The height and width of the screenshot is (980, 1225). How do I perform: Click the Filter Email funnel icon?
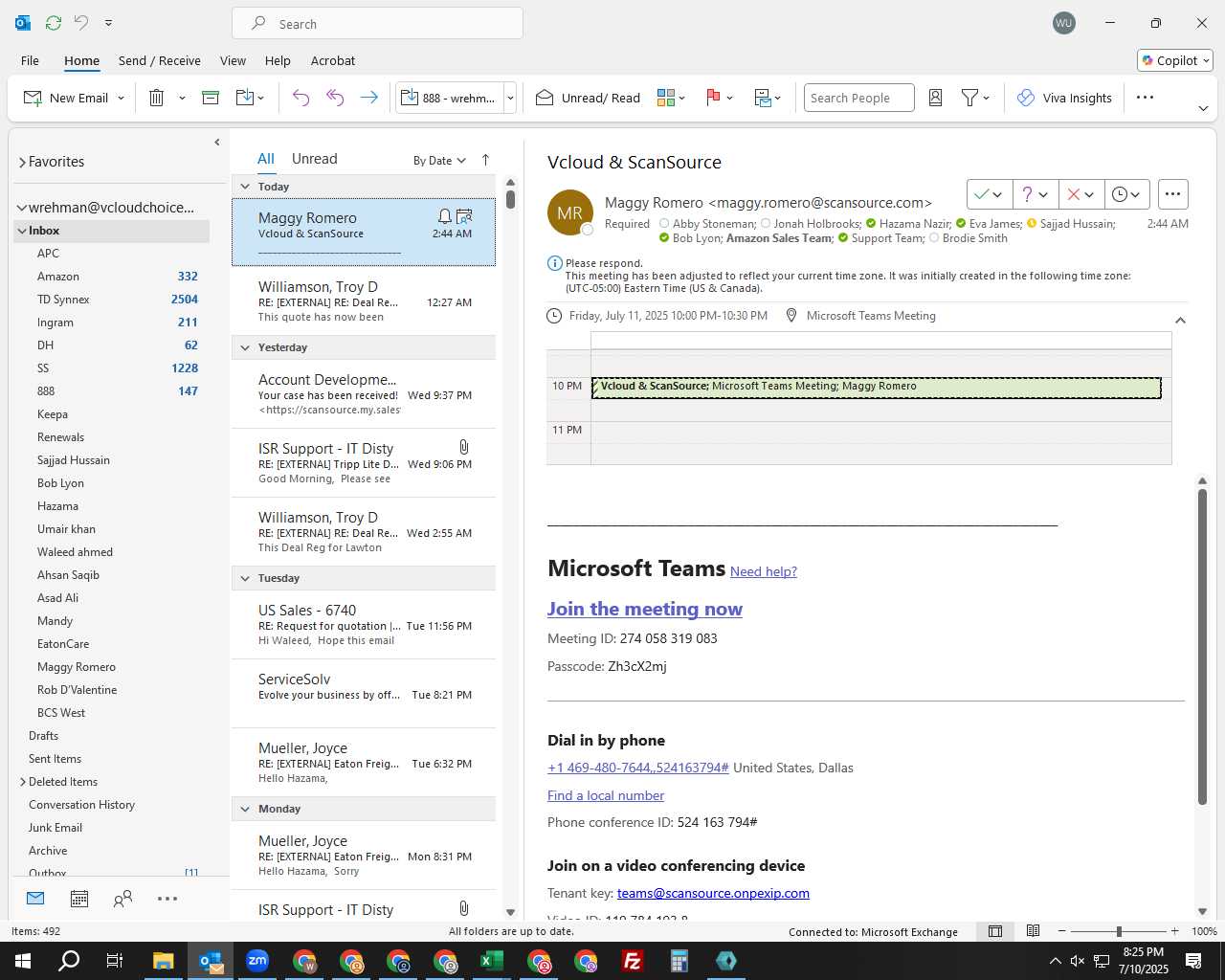pos(969,98)
